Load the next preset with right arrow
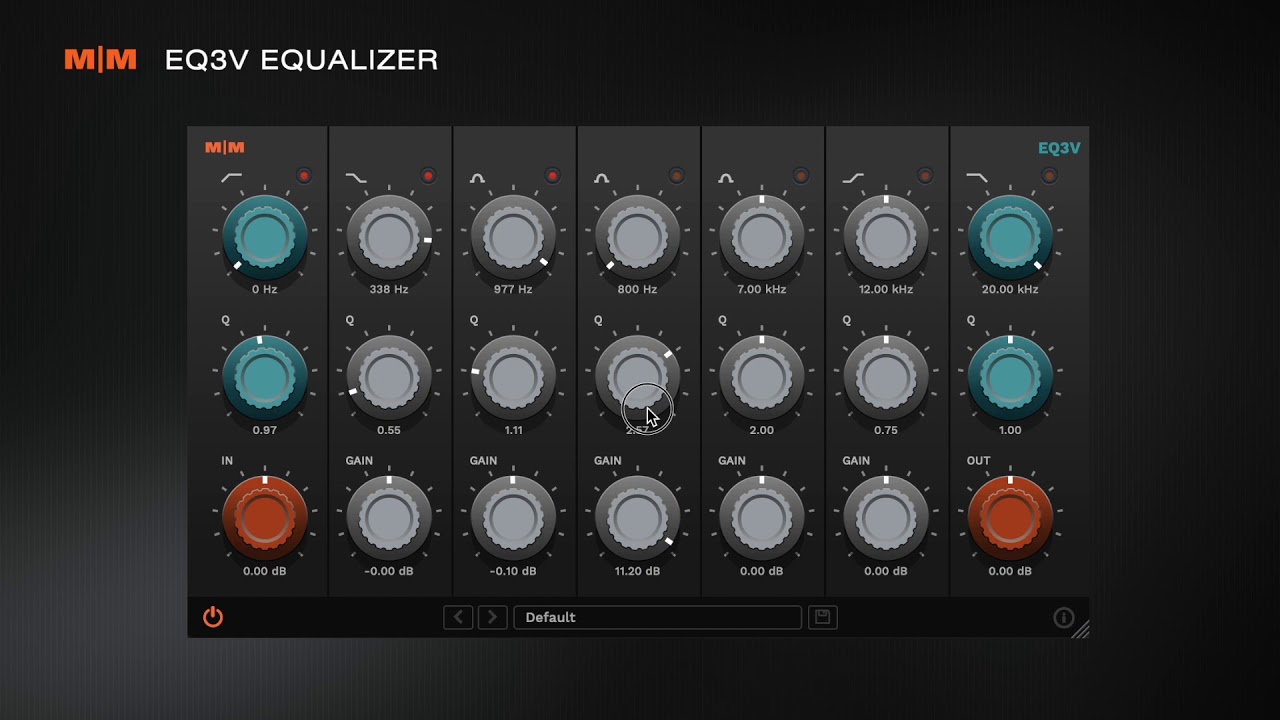Viewport: 1280px width, 720px height. coord(492,617)
